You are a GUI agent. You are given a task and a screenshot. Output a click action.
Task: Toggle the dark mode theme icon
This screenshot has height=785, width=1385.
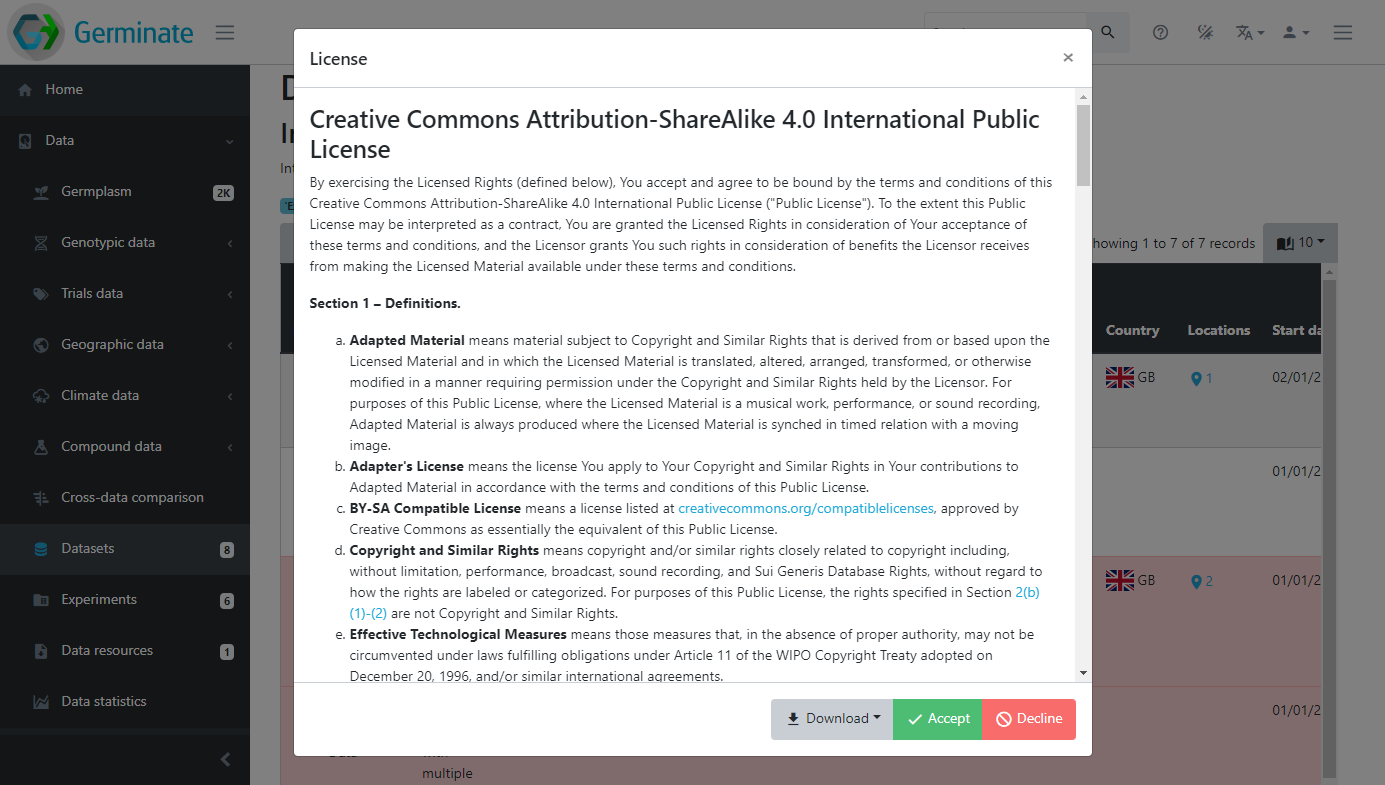(1205, 32)
